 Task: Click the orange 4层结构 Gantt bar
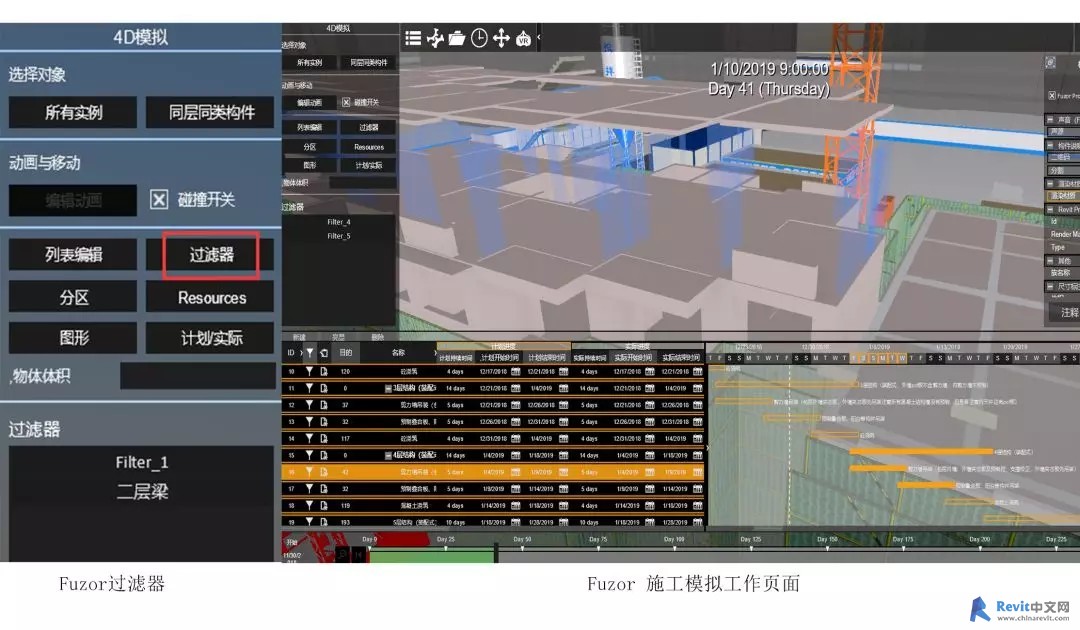pos(921,452)
